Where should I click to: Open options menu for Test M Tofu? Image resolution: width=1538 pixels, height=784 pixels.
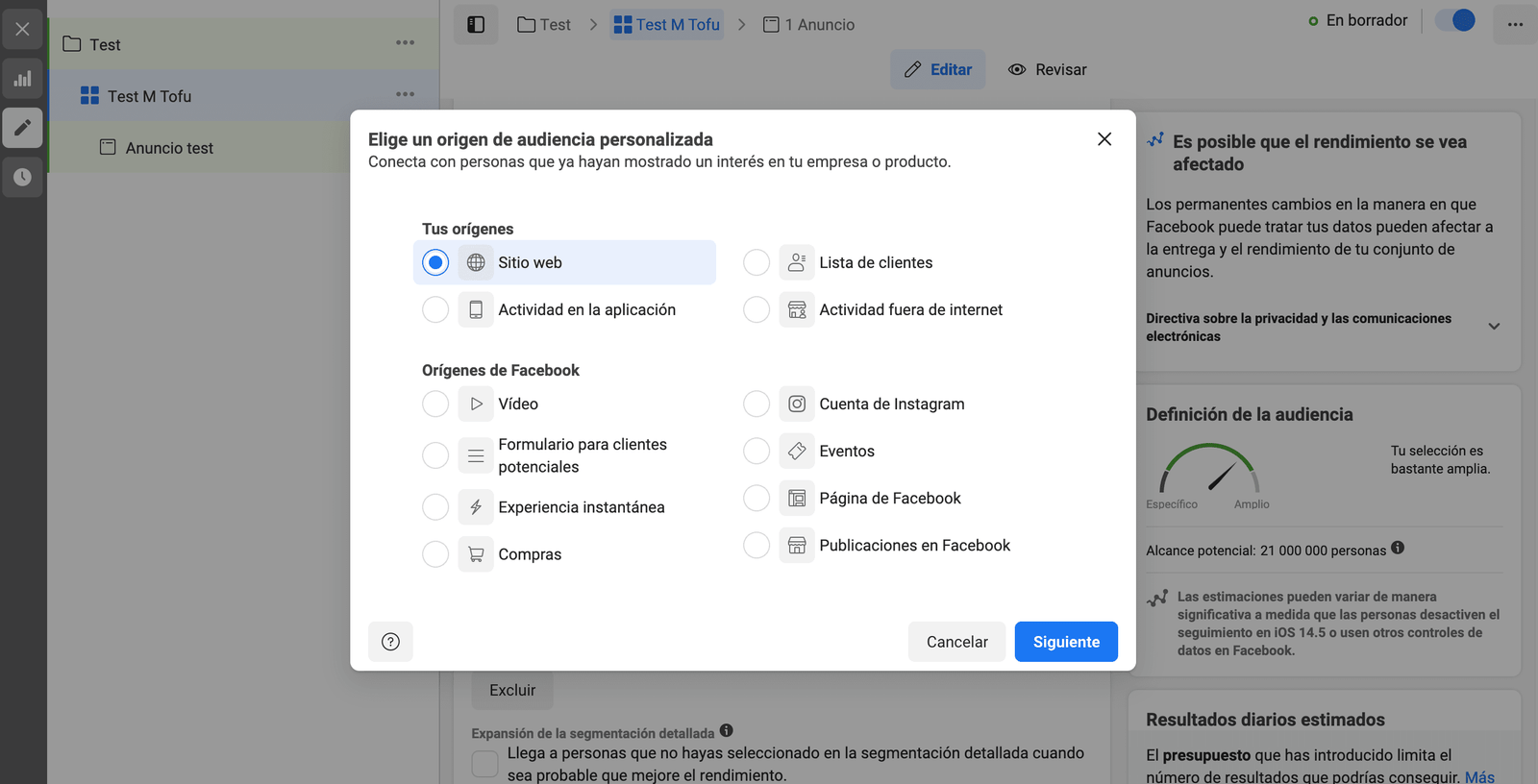(x=405, y=94)
